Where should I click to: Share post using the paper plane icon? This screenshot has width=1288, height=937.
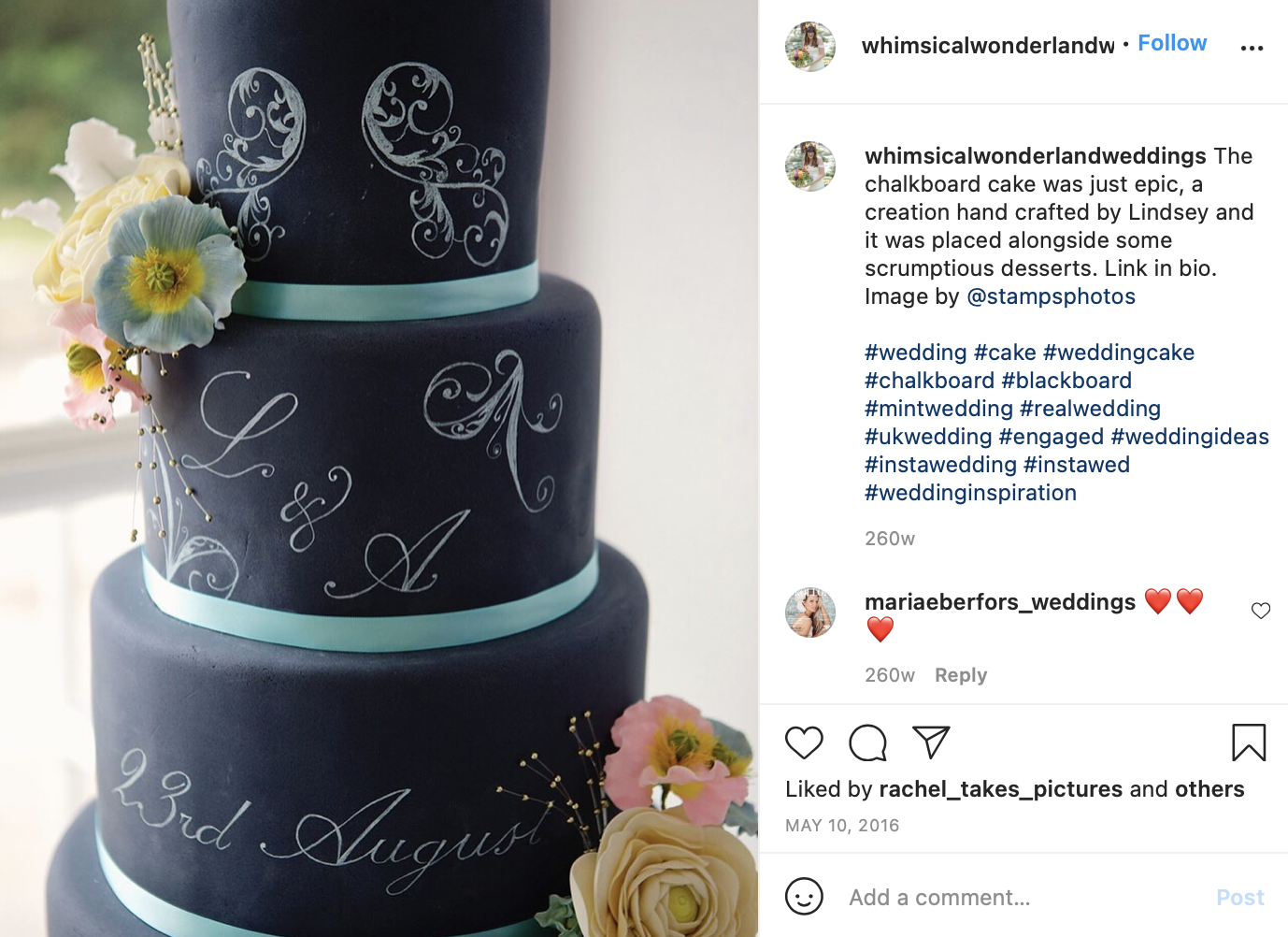[931, 742]
